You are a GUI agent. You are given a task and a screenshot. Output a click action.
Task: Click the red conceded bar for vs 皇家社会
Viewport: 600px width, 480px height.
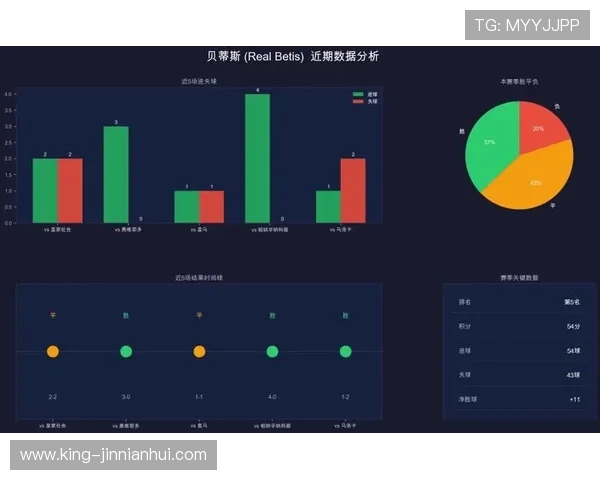pyautogui.click(x=70, y=191)
